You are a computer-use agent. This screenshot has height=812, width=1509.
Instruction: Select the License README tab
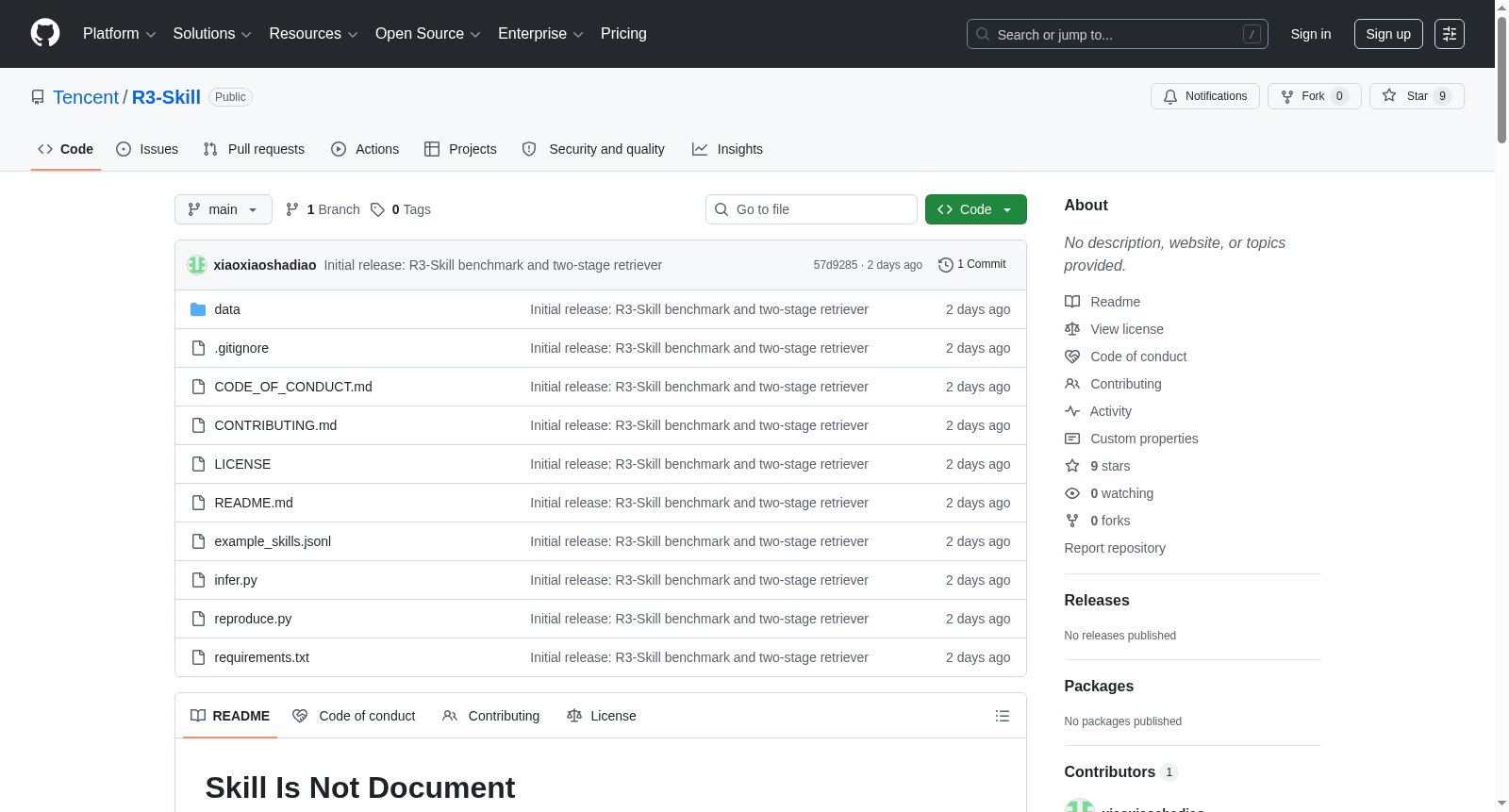click(x=602, y=716)
